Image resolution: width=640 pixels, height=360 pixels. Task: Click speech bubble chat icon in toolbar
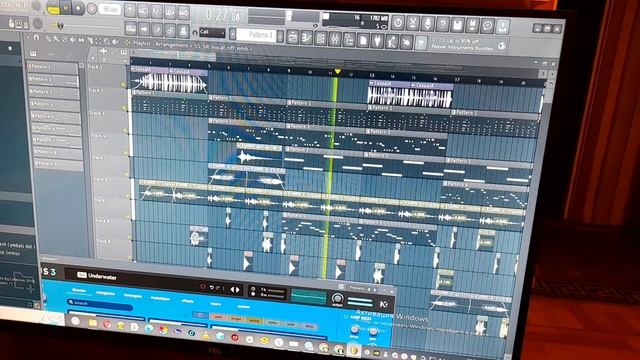(x=487, y=26)
